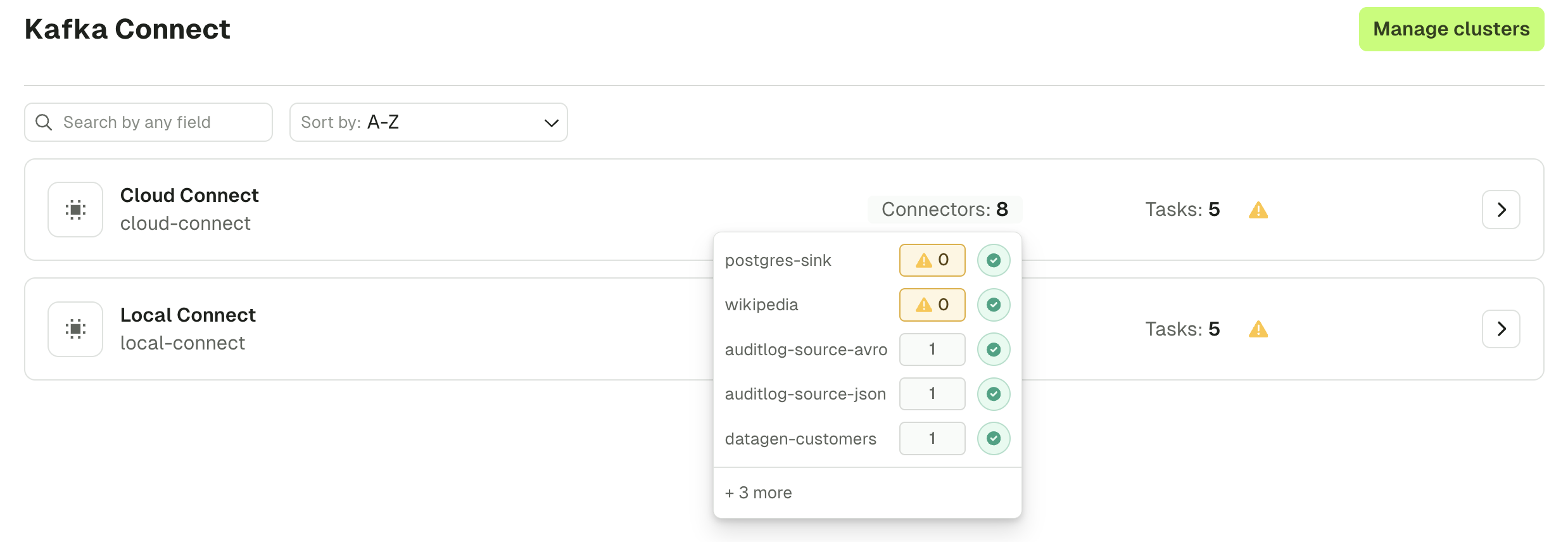Click datagen-customers green status check icon
This screenshot has width=1568, height=542.
tap(994, 438)
